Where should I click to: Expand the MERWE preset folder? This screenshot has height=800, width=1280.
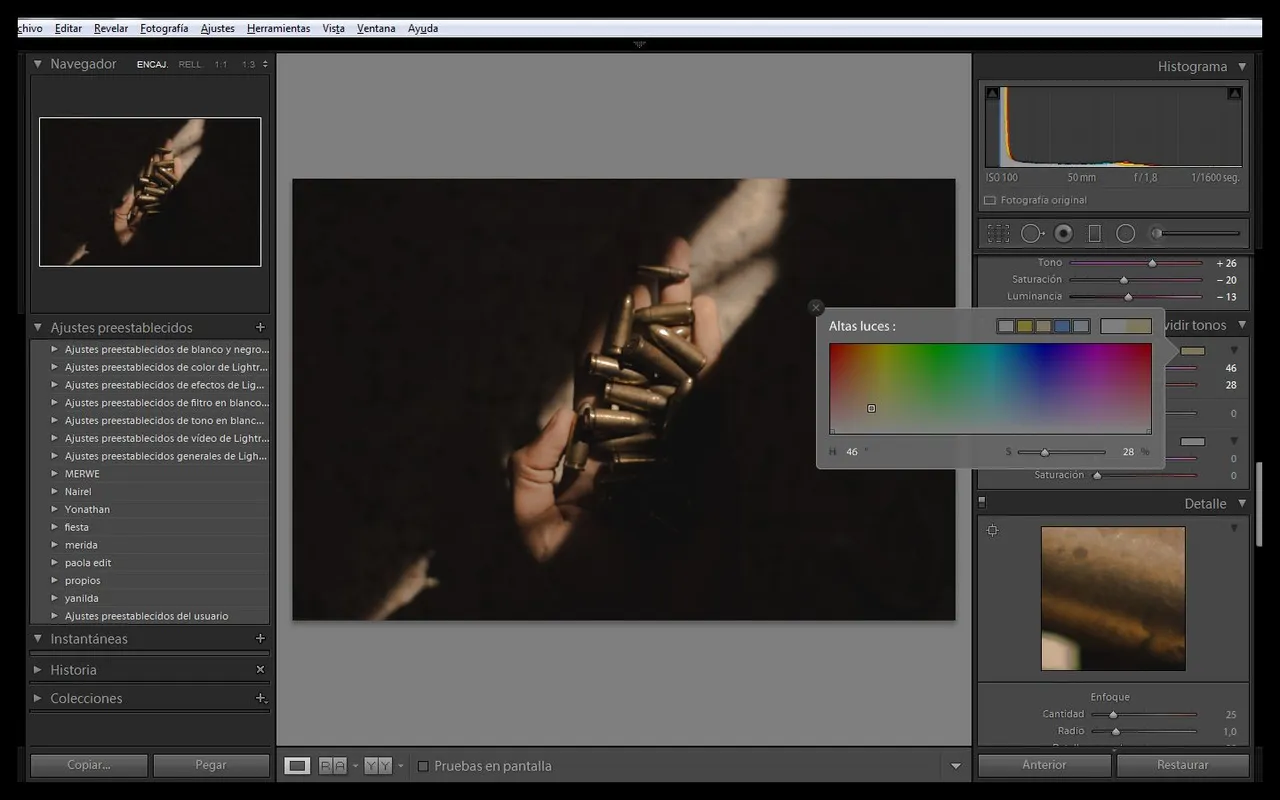tap(55, 474)
